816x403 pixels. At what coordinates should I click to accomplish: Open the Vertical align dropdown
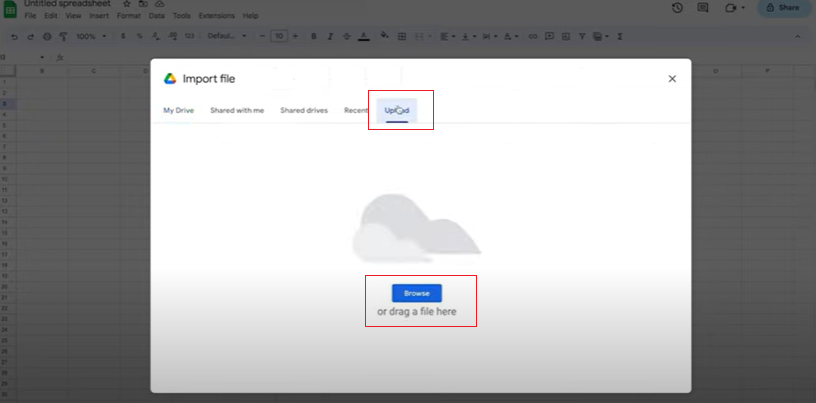[468, 36]
